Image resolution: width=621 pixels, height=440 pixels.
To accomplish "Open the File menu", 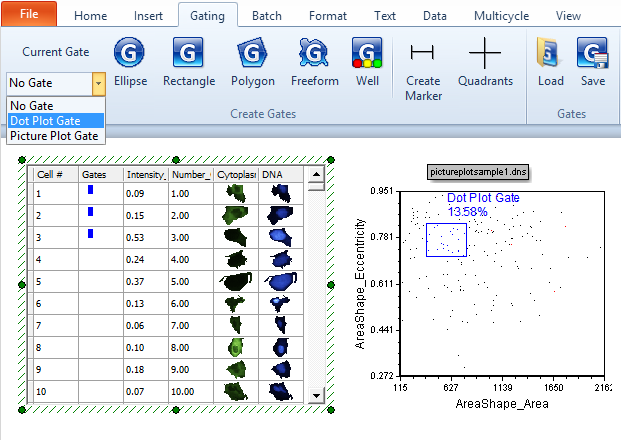I will tap(29, 15).
